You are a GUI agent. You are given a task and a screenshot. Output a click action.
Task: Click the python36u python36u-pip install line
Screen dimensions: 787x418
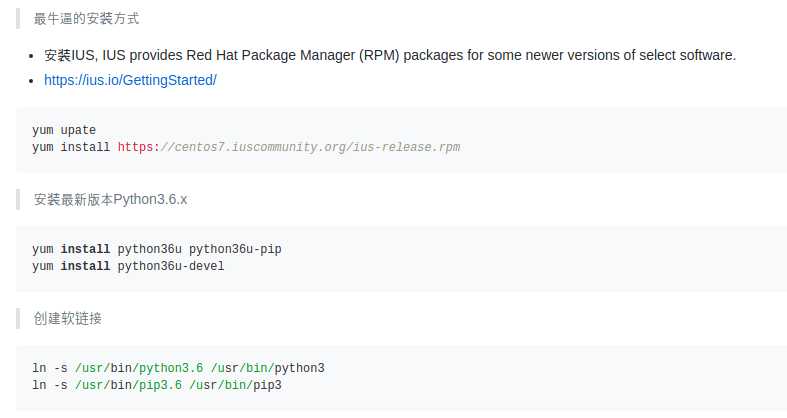(157, 249)
